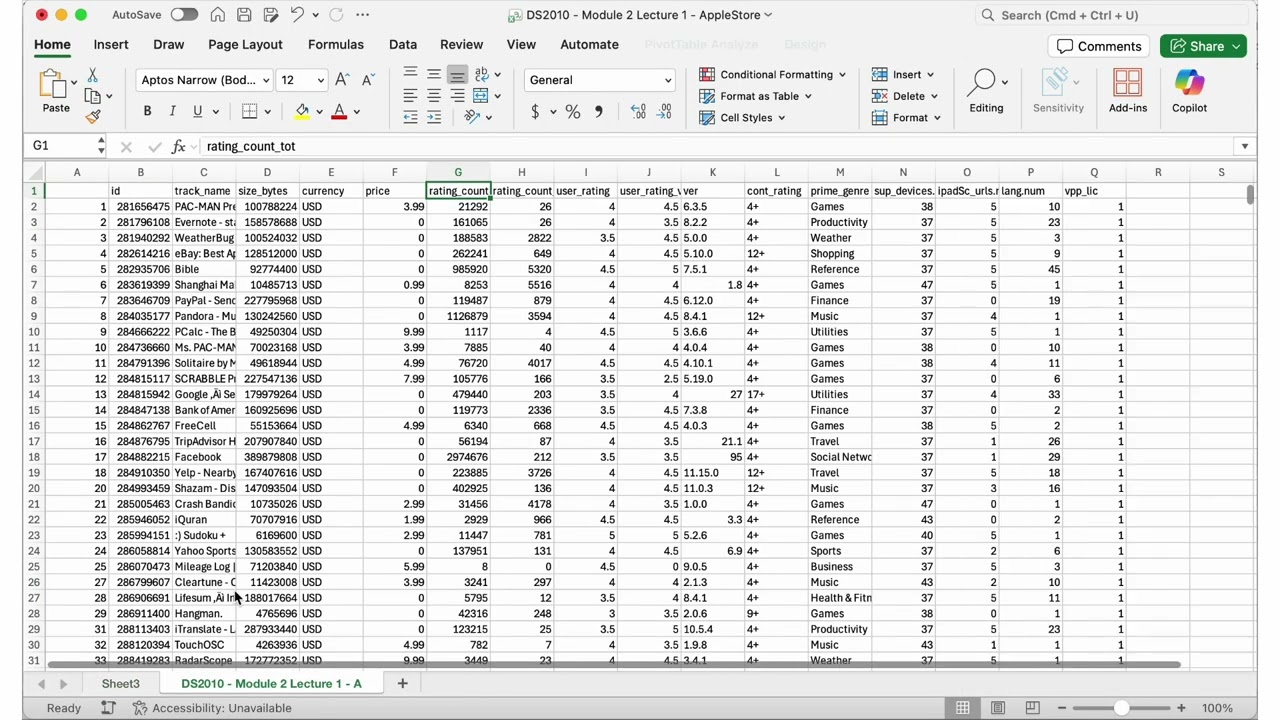Toggle the AutoSave switch

point(184,15)
